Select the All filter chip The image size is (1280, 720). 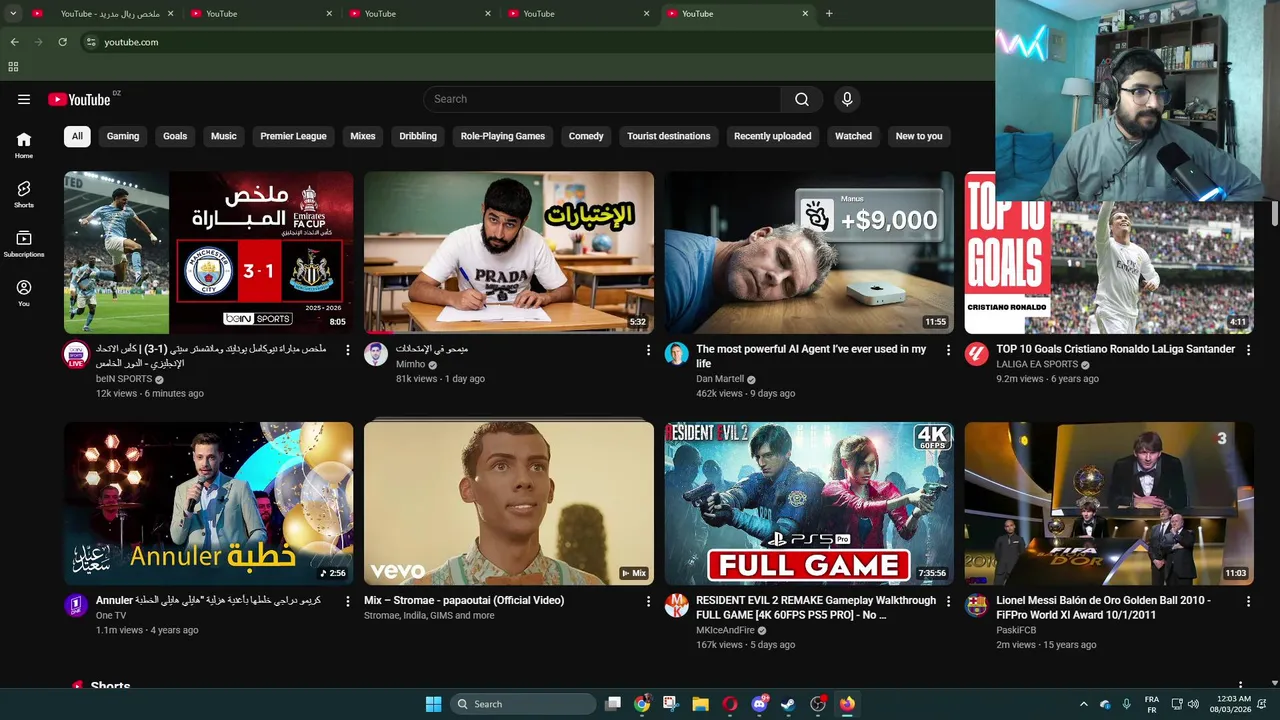click(x=77, y=136)
